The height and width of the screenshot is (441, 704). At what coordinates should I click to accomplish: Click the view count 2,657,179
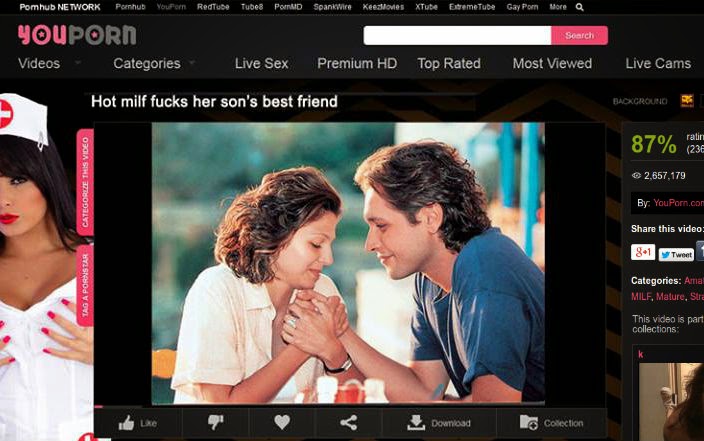pyautogui.click(x=664, y=176)
